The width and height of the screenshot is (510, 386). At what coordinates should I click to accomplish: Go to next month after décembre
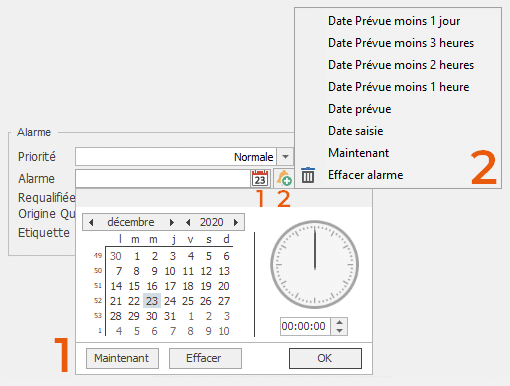click(172, 222)
